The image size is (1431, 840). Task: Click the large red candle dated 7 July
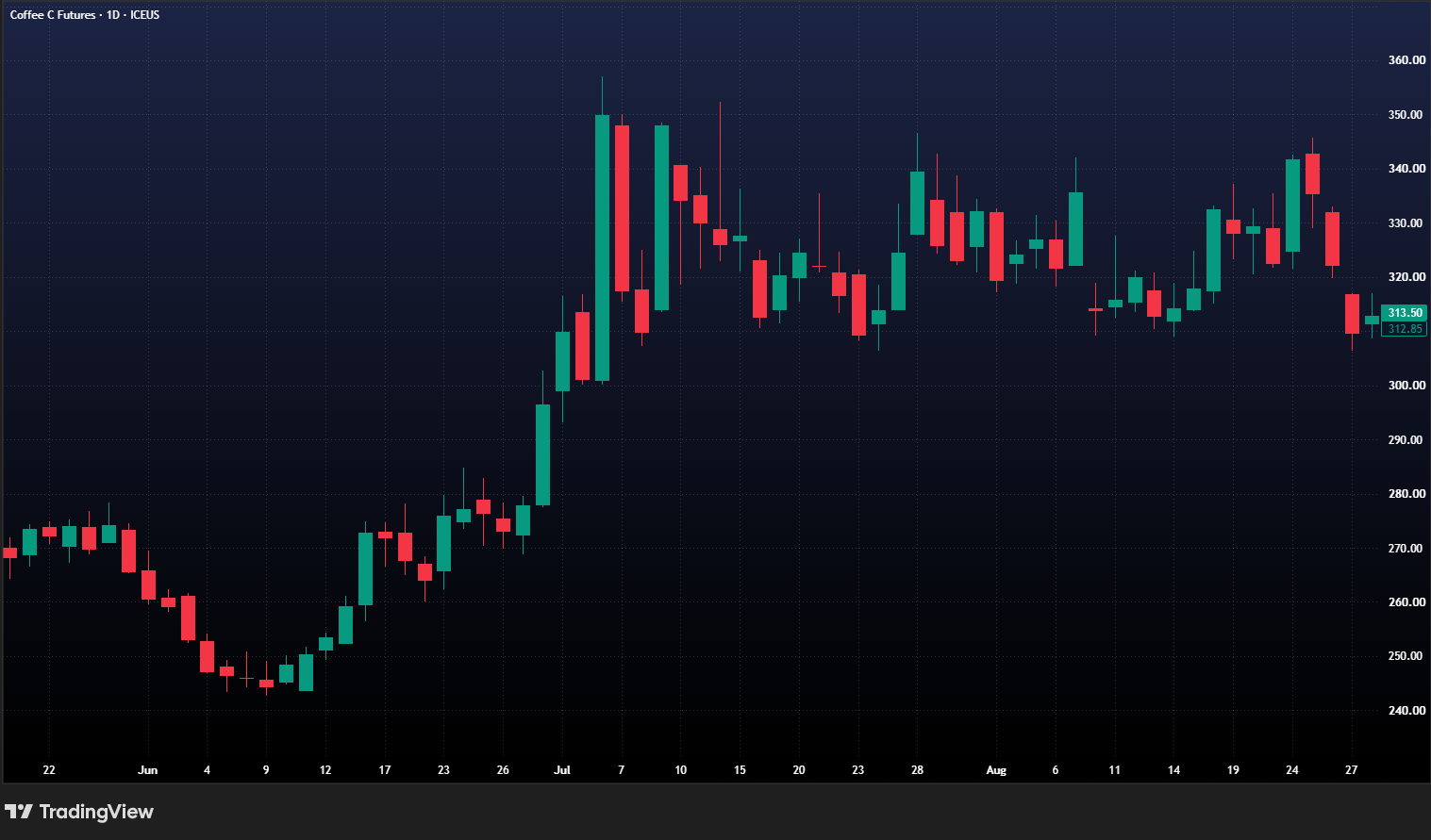pyautogui.click(x=622, y=208)
